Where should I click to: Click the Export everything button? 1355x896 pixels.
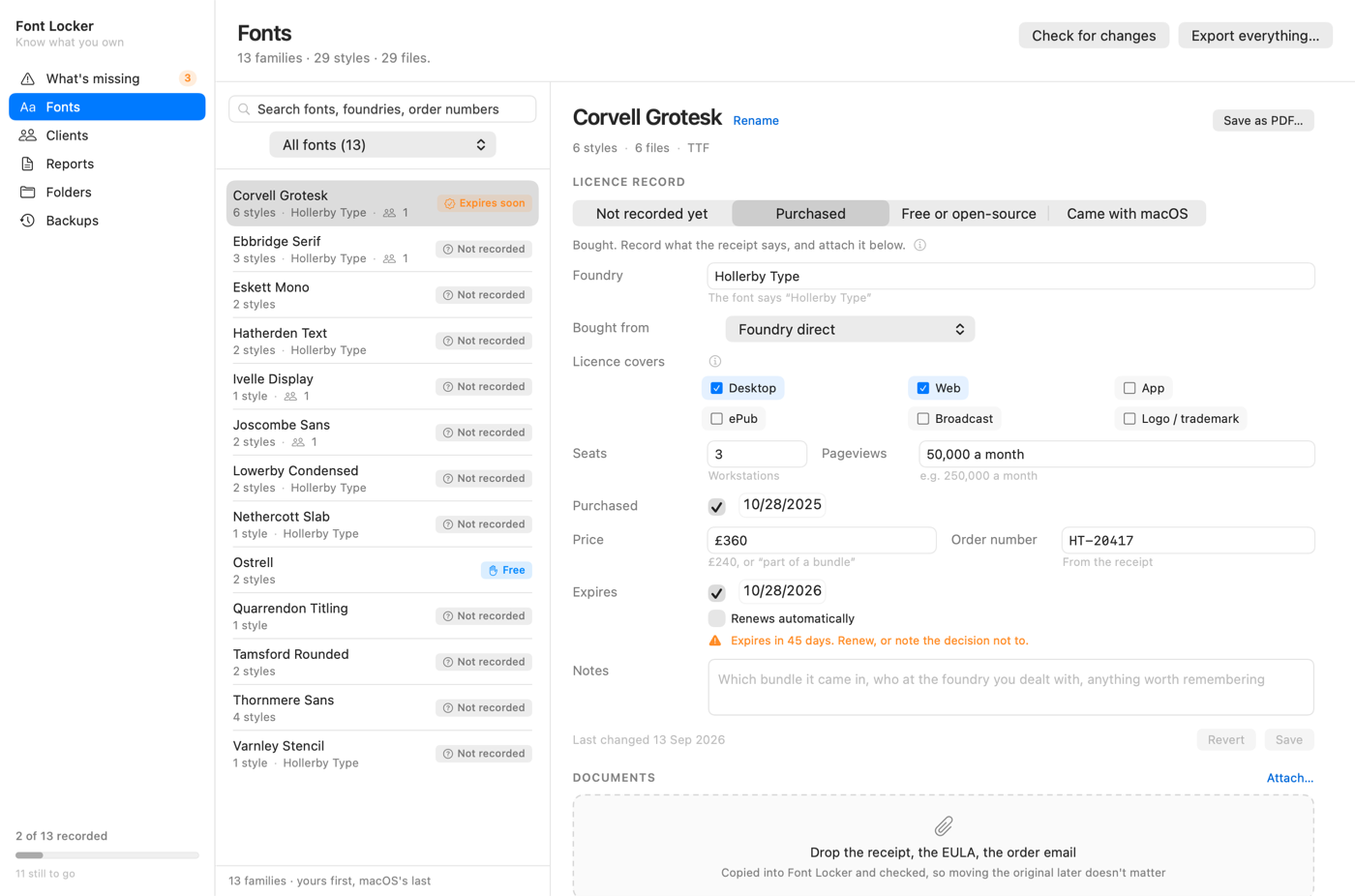point(1254,36)
